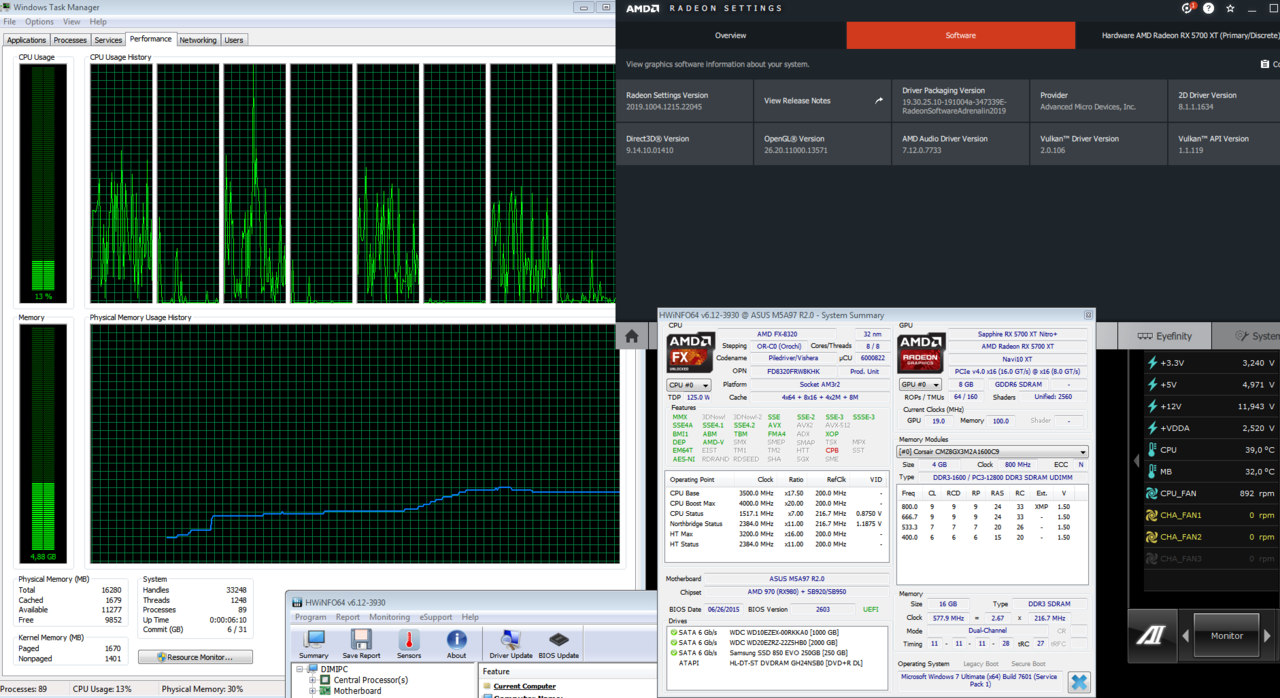Click the arrow left of Monitor
1280x698 pixels.
tap(1185, 636)
